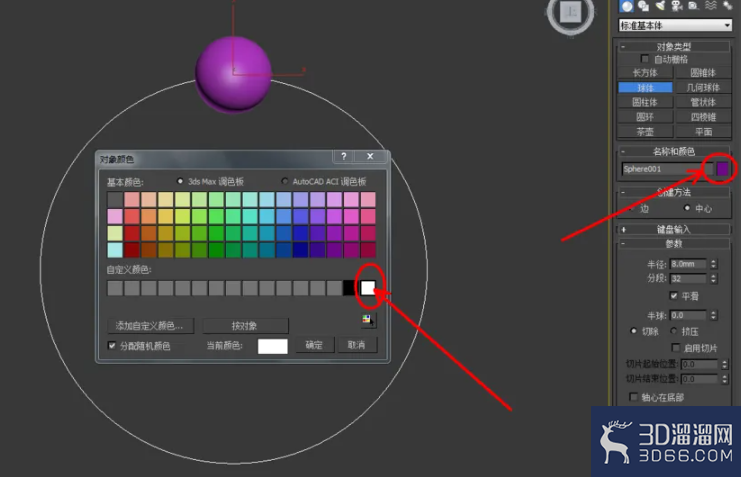The height and width of the screenshot is (477, 741).
Task: Pick the dark gray swatch starting the basic colors
Action: click(115, 199)
